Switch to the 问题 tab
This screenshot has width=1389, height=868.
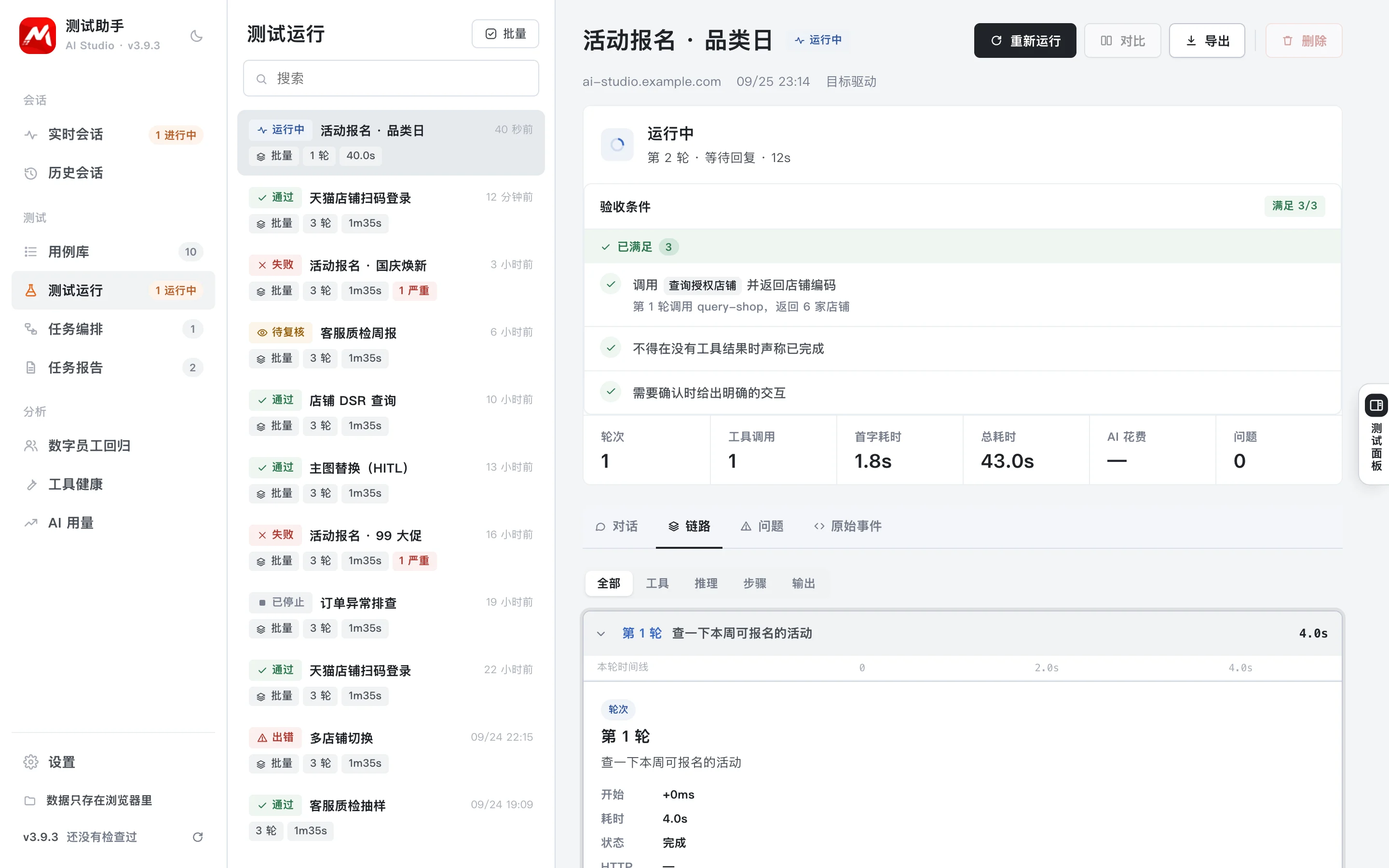coord(762,527)
